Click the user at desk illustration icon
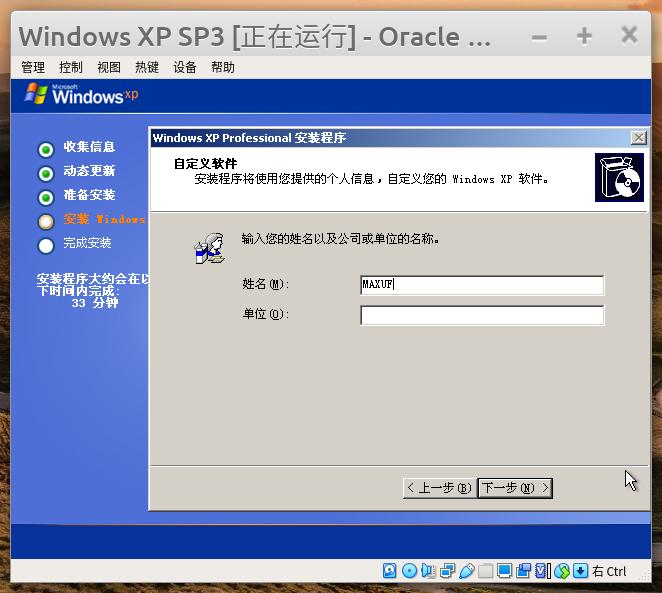 pos(210,248)
